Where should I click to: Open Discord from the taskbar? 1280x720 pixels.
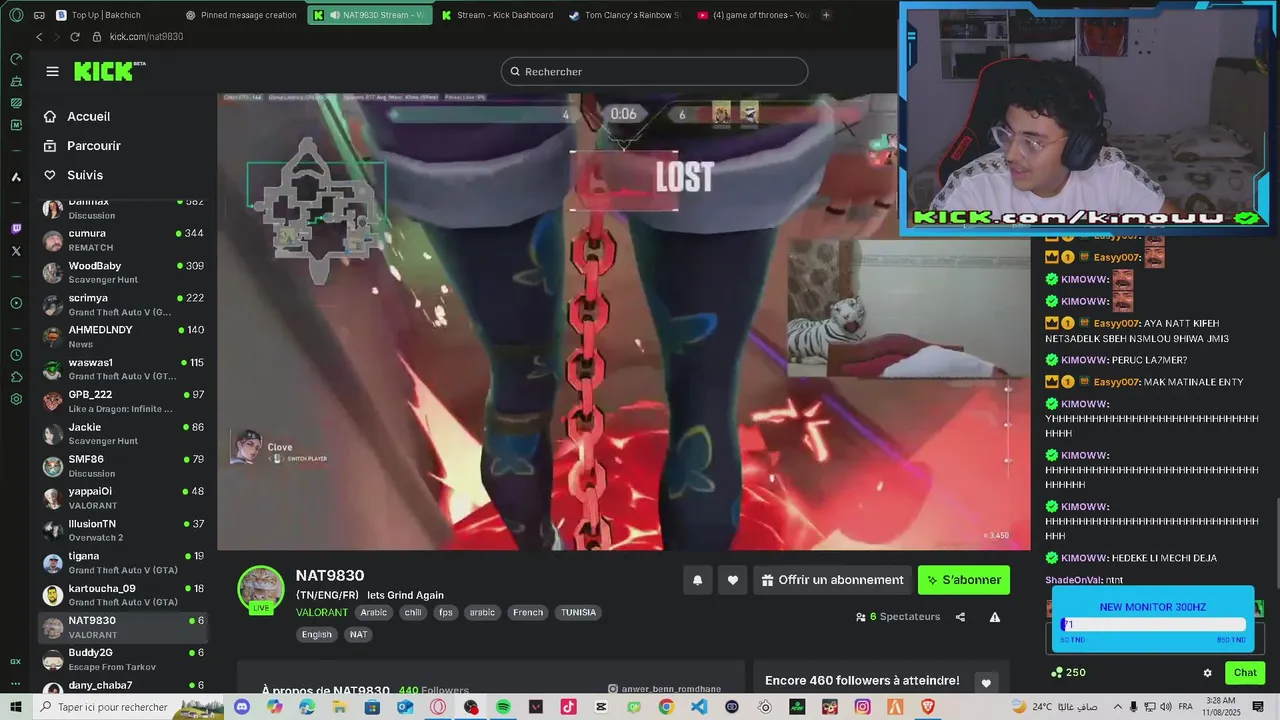[242, 707]
